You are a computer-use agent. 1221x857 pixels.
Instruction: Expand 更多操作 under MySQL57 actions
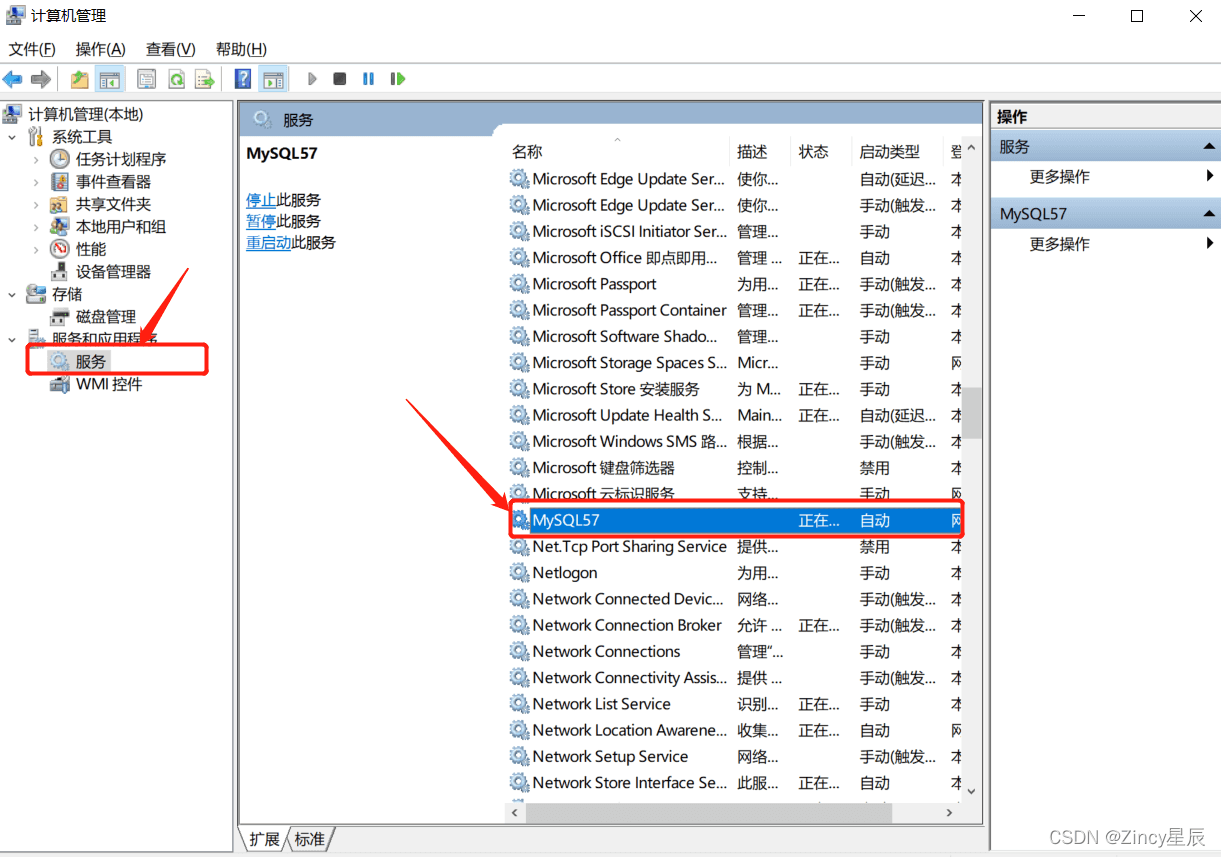1060,244
